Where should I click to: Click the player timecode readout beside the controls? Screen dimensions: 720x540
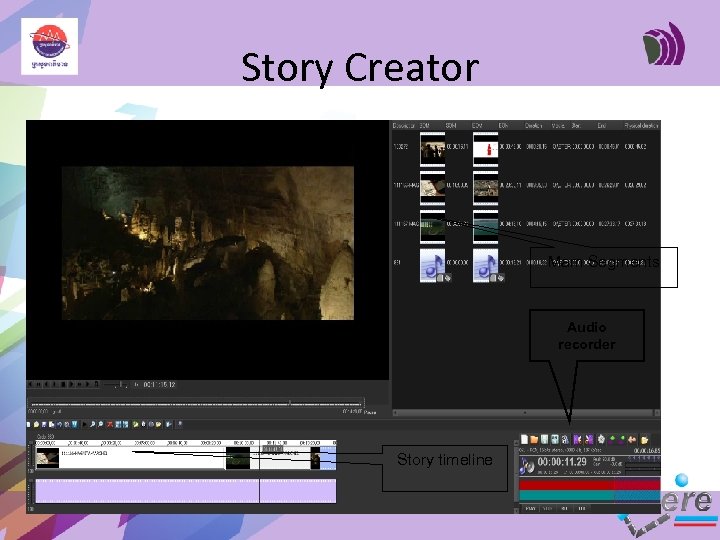click(159, 384)
